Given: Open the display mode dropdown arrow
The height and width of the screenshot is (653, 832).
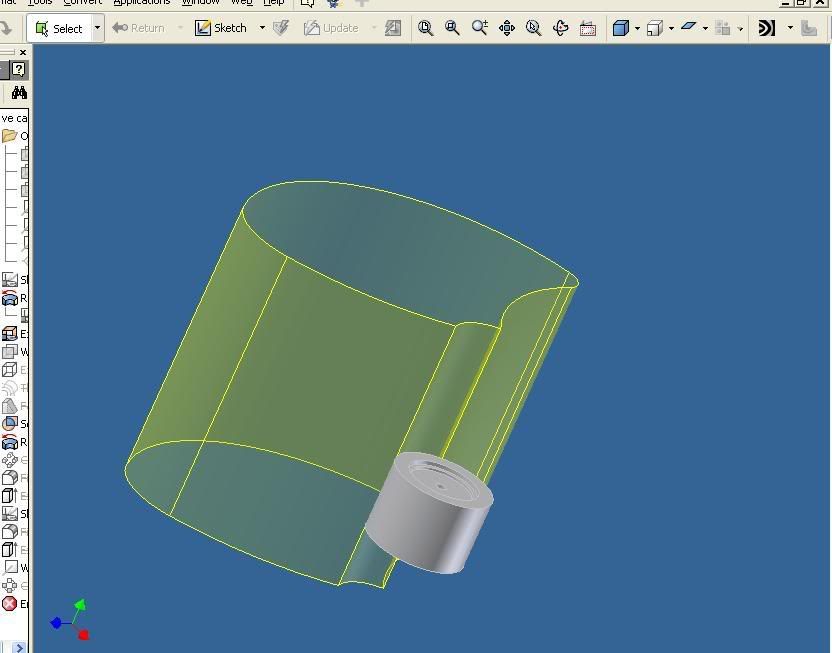Looking at the screenshot, I should pyautogui.click(x=637, y=28).
